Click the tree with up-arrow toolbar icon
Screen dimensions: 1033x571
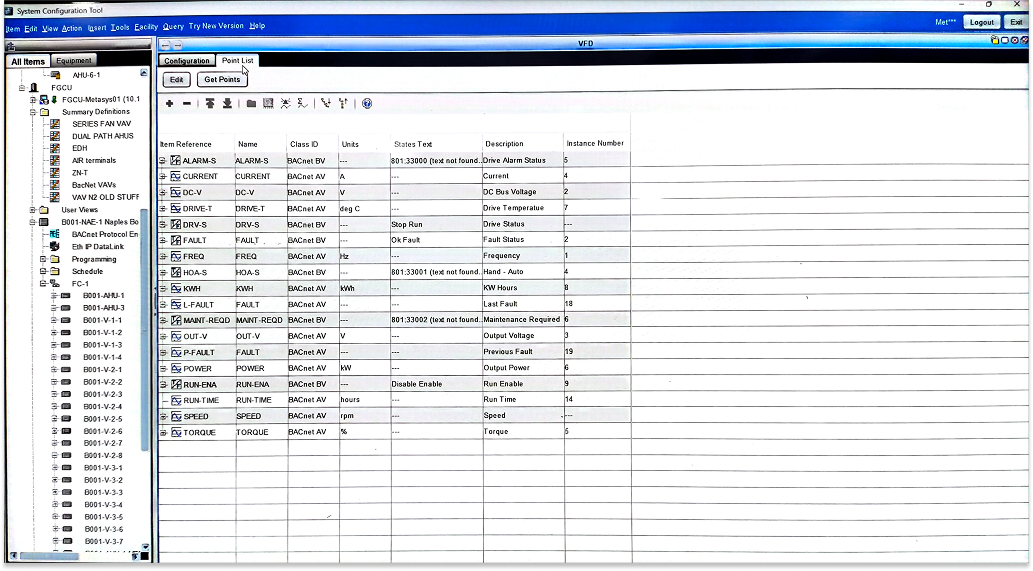[343, 103]
